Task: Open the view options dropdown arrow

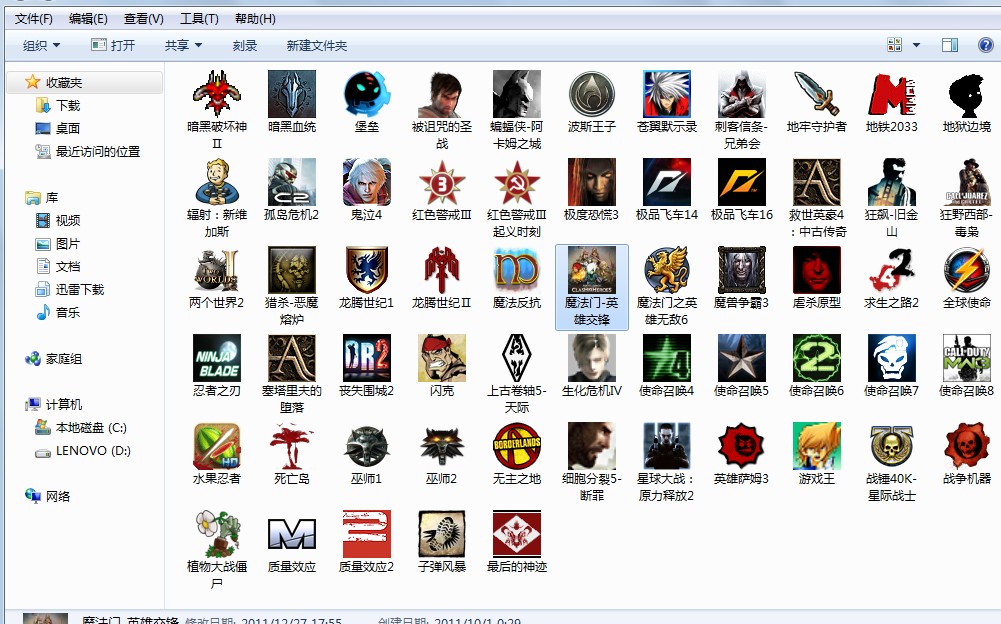Action: [x=916, y=45]
